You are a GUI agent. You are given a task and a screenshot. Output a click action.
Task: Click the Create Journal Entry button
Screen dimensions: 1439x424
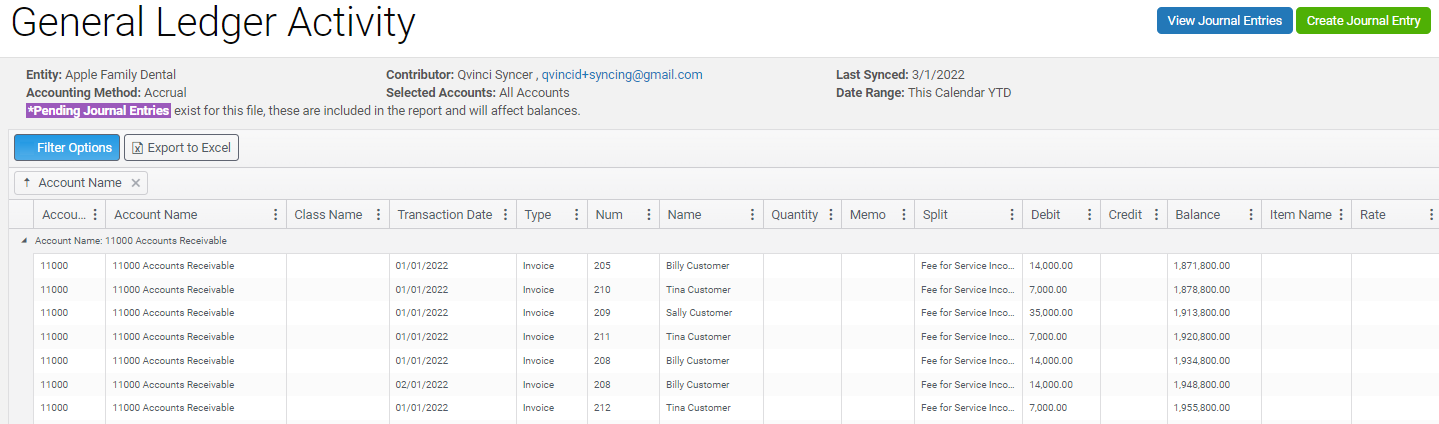(x=1363, y=21)
